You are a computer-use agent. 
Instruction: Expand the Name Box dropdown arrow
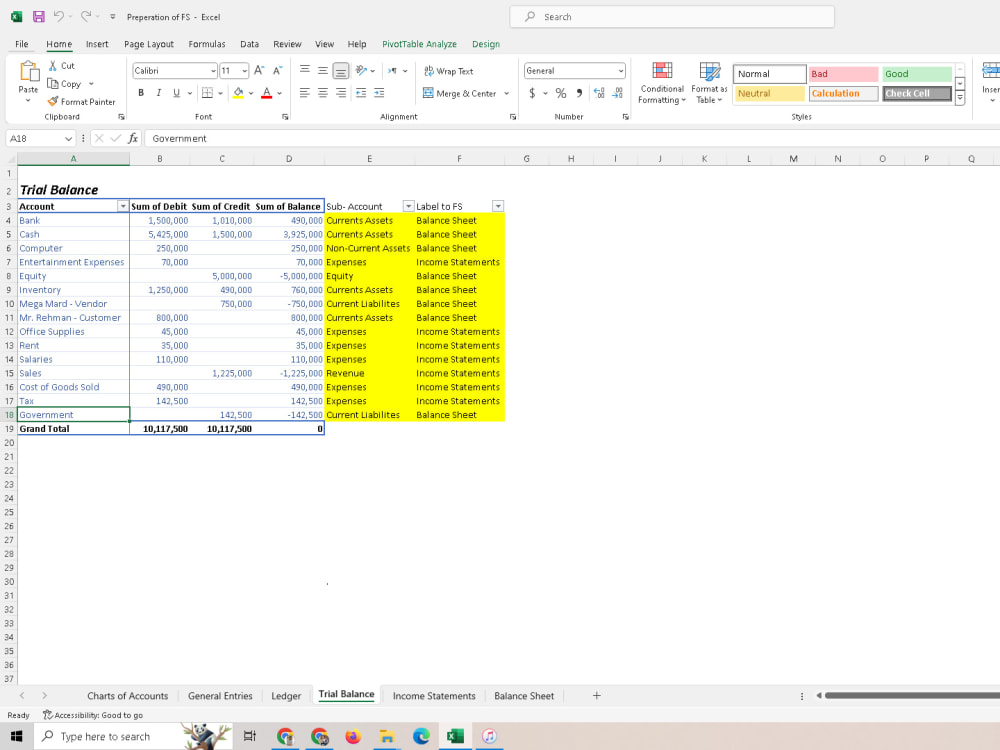tap(68, 138)
